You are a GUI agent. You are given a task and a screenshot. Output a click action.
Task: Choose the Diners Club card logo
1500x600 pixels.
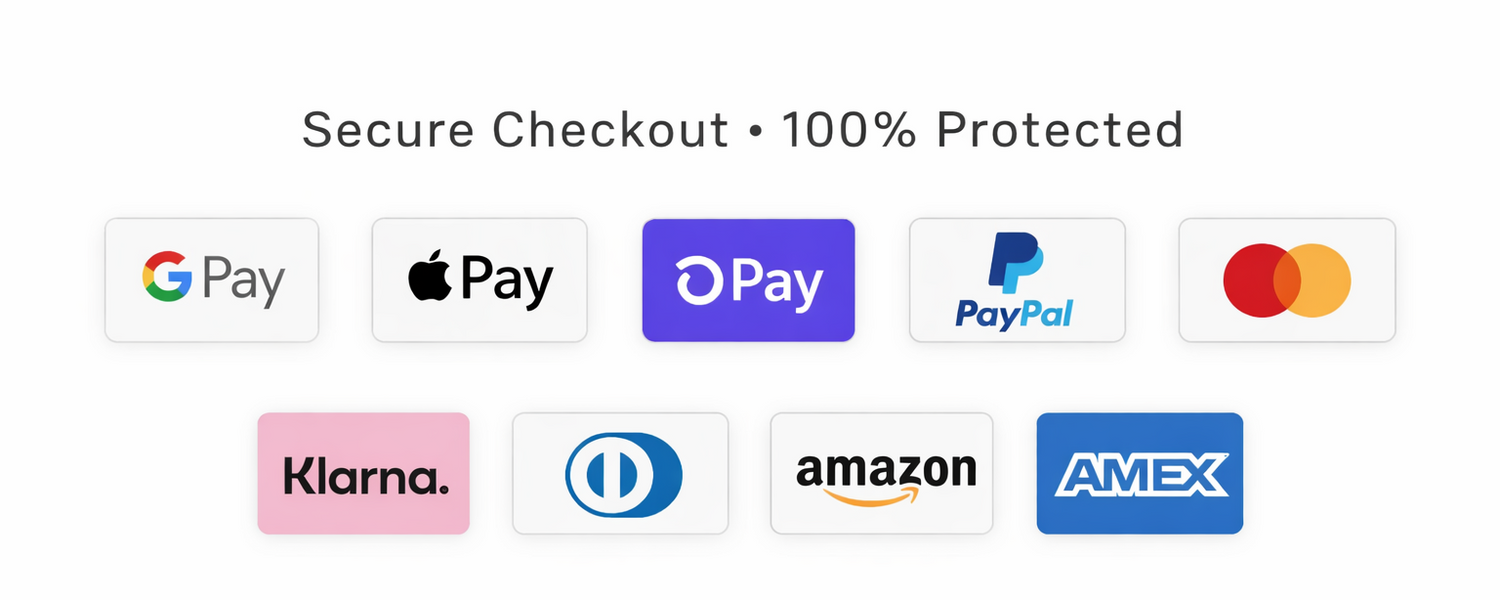pyautogui.click(x=622, y=474)
